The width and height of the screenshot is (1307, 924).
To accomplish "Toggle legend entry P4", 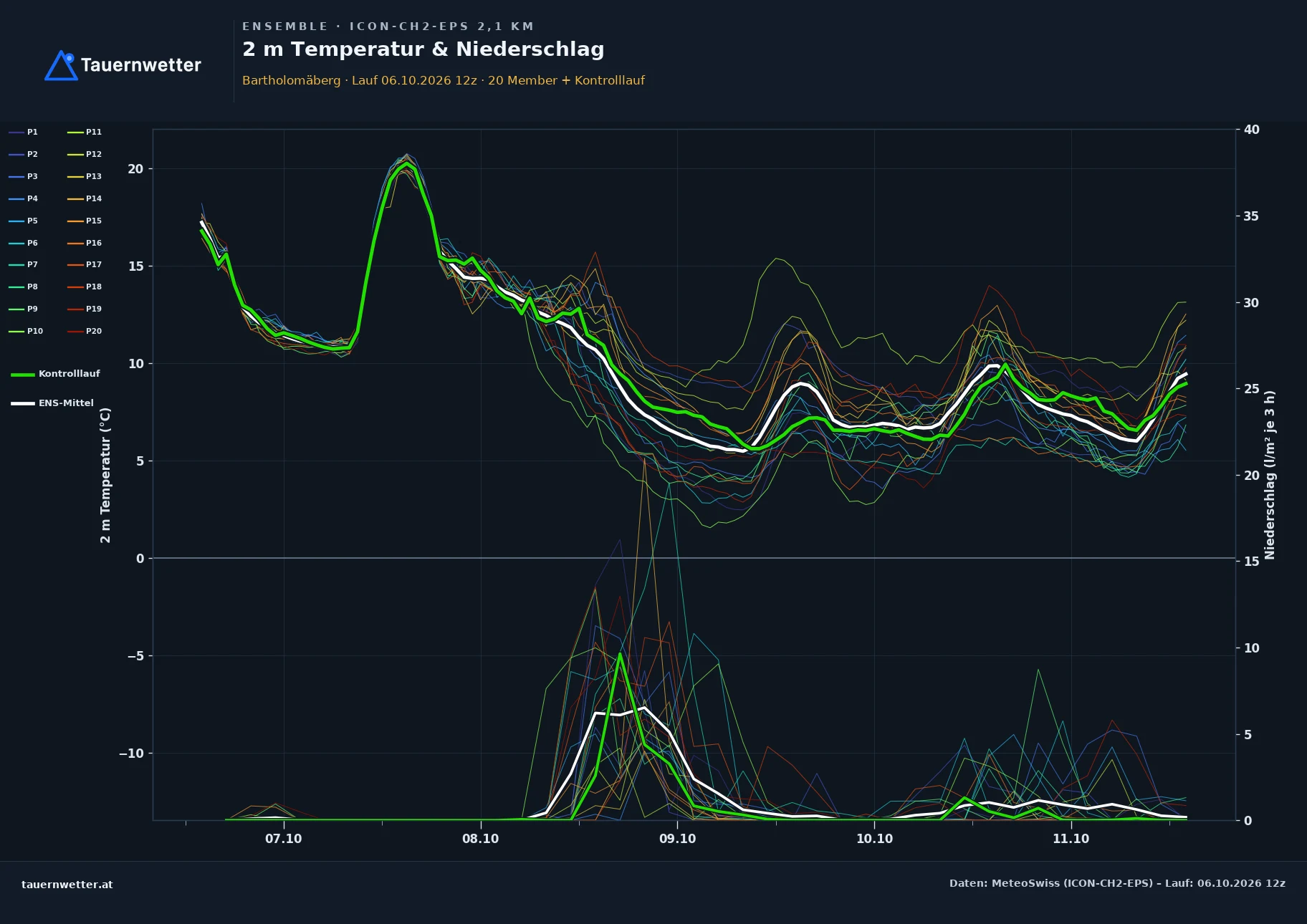I will click(24, 199).
